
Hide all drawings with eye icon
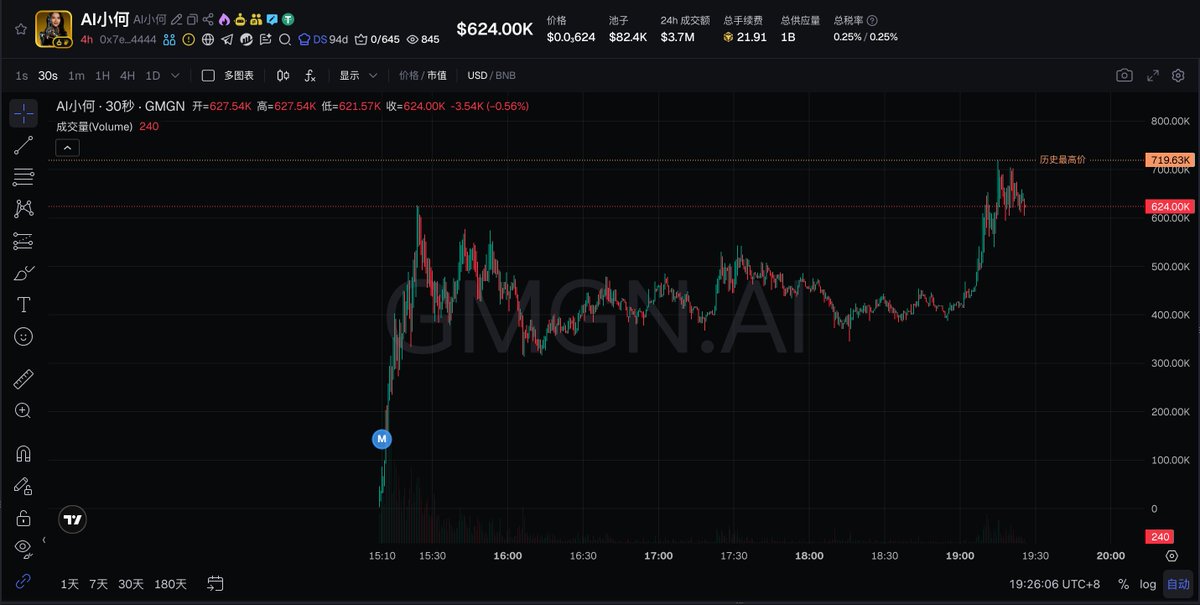pos(24,547)
